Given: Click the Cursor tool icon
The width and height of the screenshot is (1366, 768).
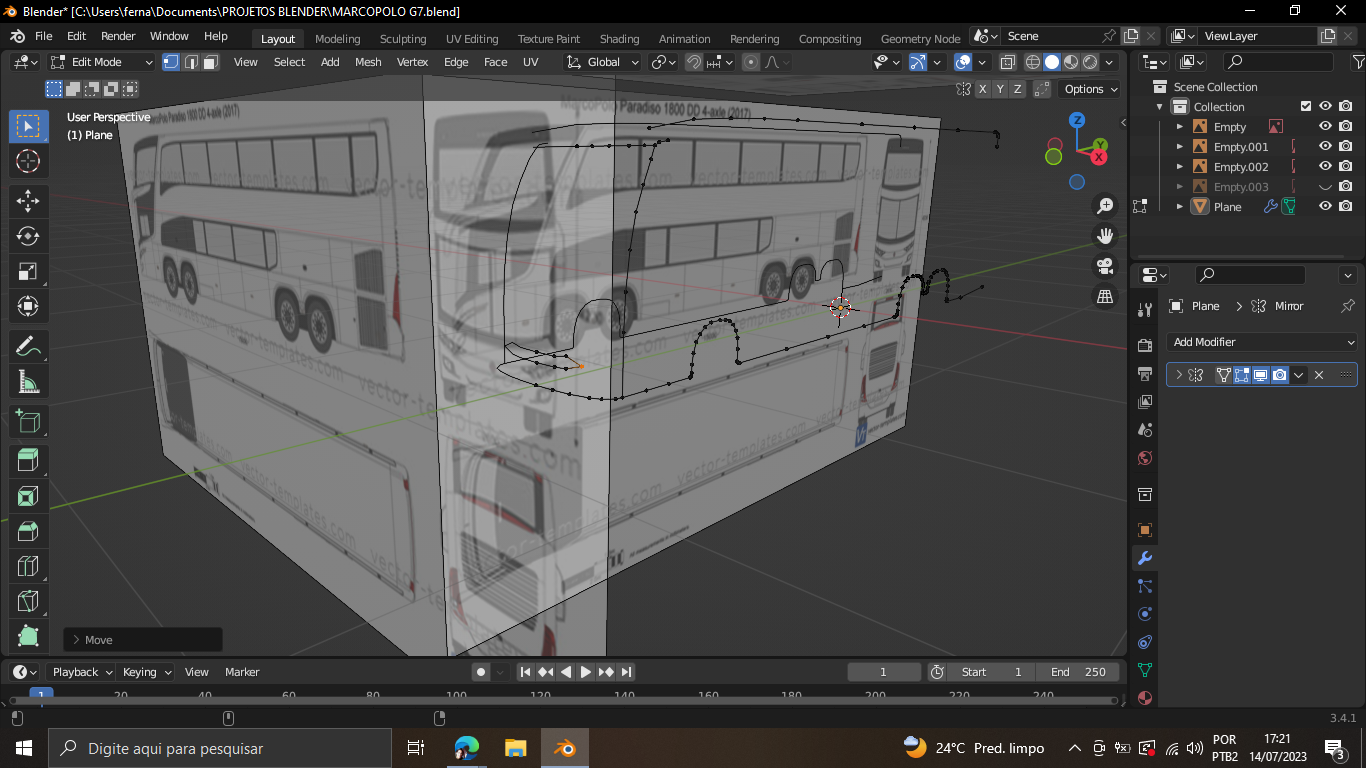Looking at the screenshot, I should [28, 162].
